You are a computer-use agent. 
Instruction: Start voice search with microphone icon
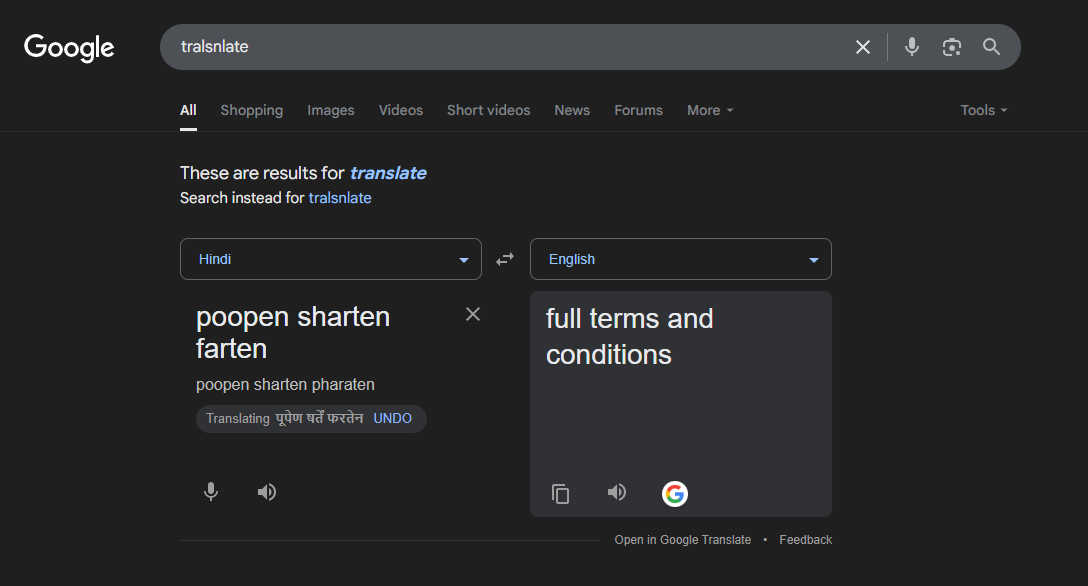912,46
